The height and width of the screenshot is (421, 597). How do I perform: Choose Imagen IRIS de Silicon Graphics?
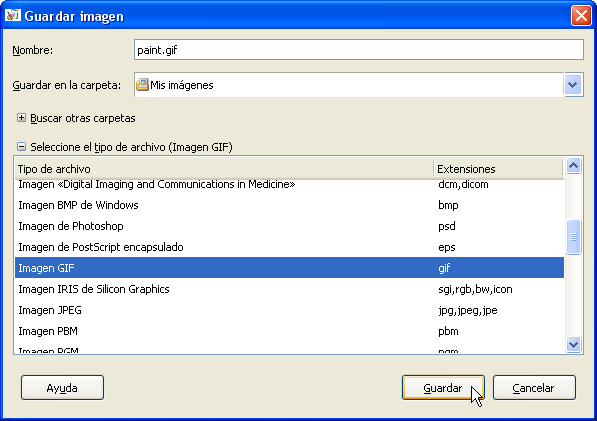[x=289, y=289]
